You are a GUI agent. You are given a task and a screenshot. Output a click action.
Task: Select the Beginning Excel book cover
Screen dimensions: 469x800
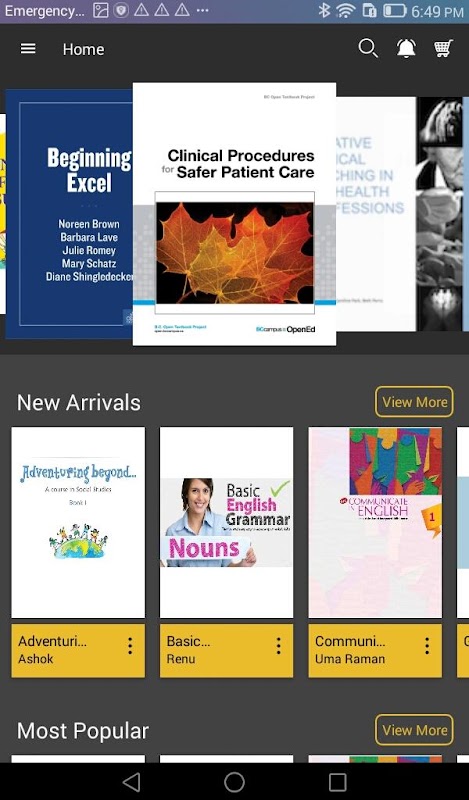coord(69,214)
